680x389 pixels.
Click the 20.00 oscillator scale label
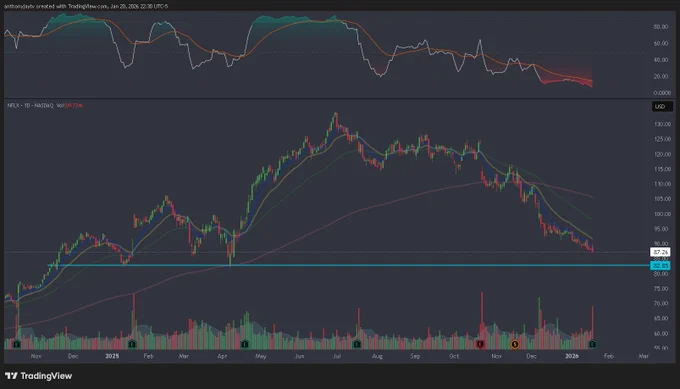(661, 76)
